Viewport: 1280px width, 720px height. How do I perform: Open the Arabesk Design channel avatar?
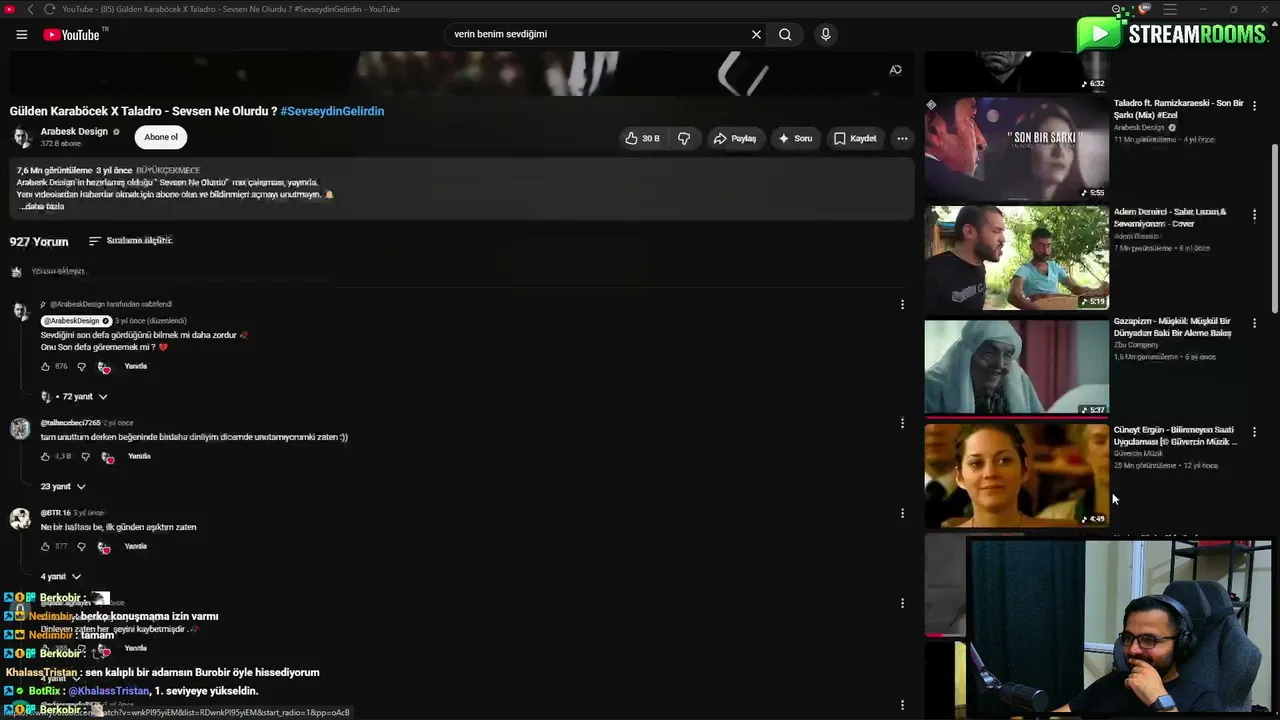(x=22, y=137)
